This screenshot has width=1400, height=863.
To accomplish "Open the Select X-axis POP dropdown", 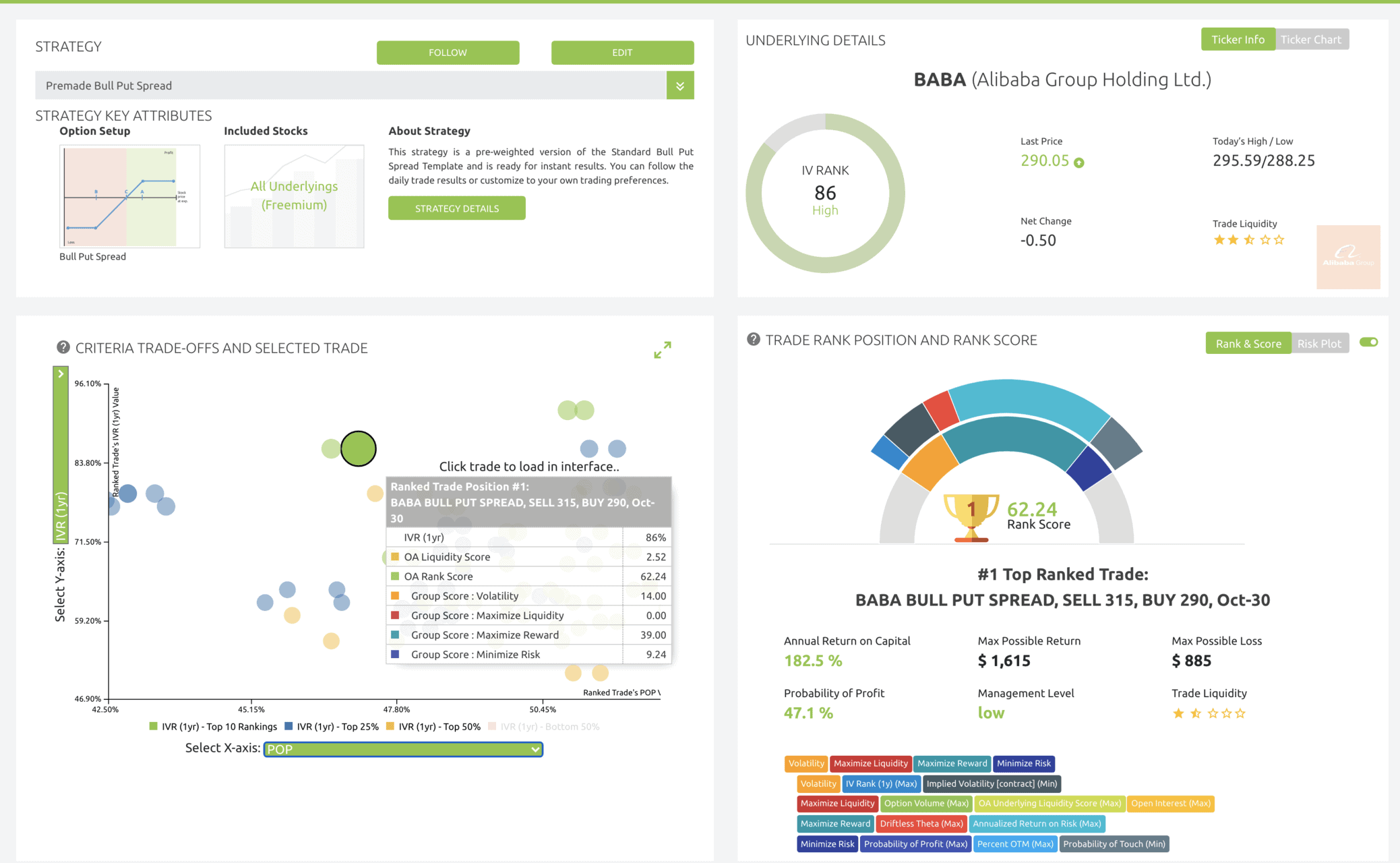I will [403, 749].
